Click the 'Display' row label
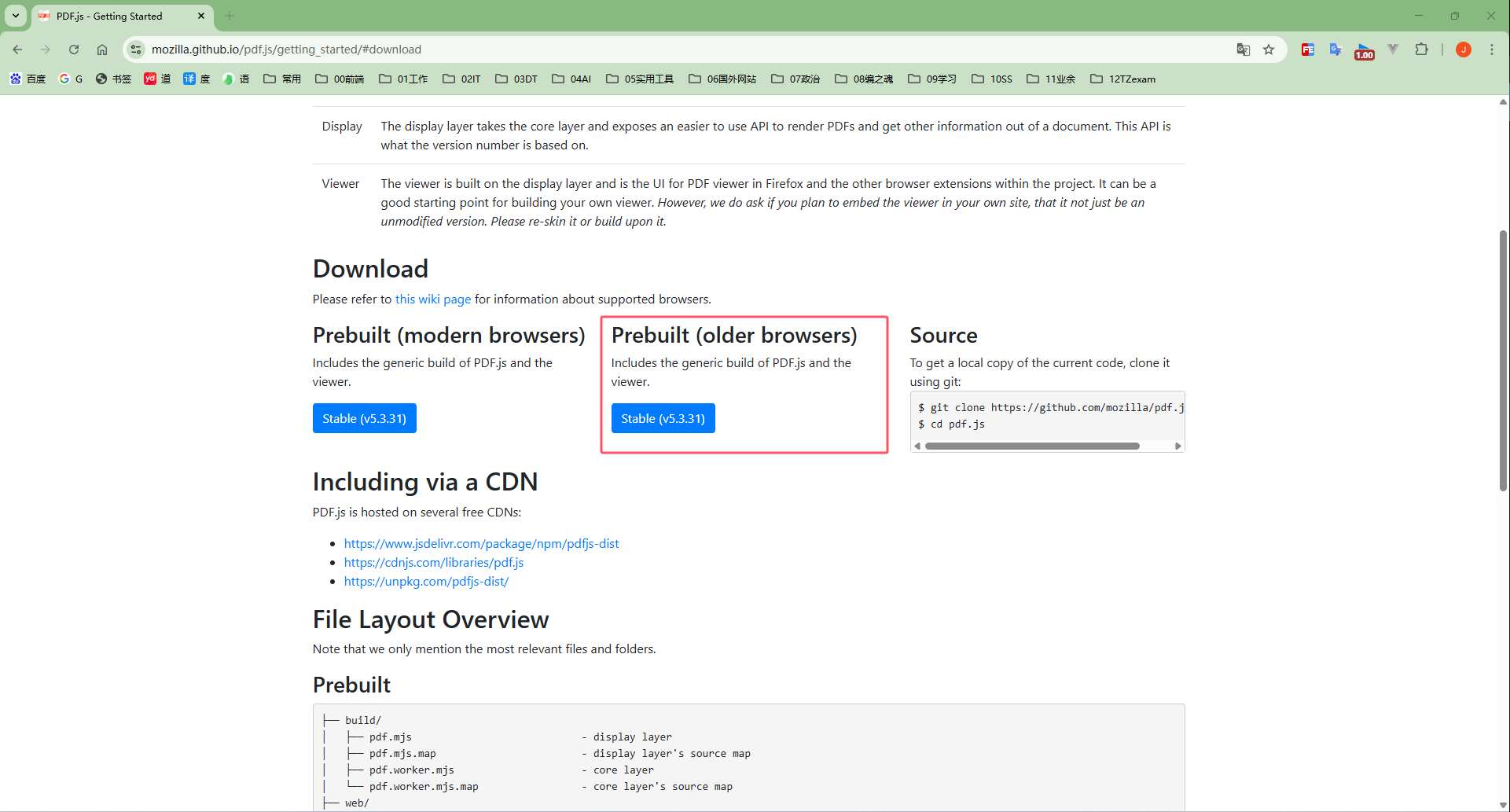This screenshot has width=1510, height=812. pyautogui.click(x=342, y=127)
